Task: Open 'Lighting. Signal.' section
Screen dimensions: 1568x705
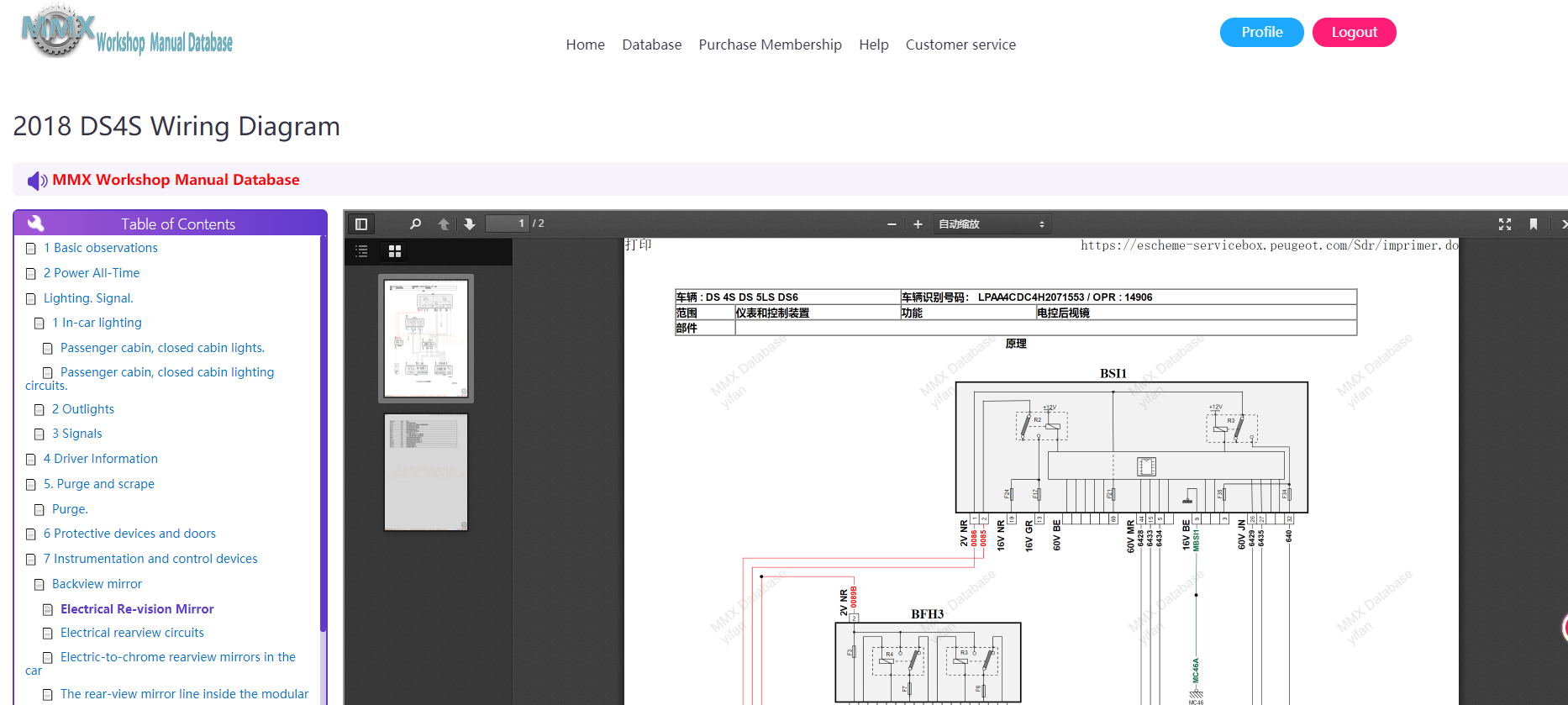Action: (x=88, y=298)
